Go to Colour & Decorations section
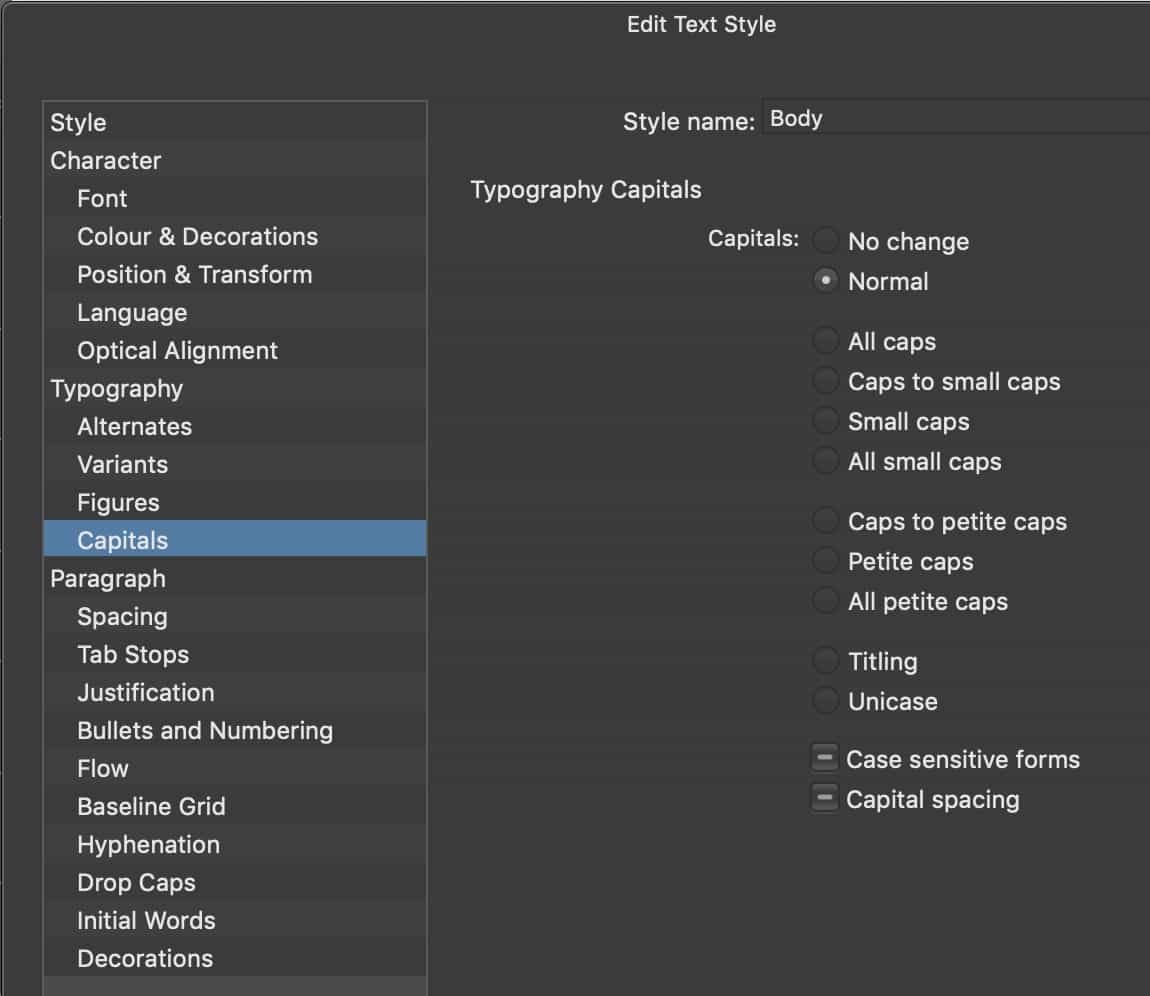 (x=197, y=236)
